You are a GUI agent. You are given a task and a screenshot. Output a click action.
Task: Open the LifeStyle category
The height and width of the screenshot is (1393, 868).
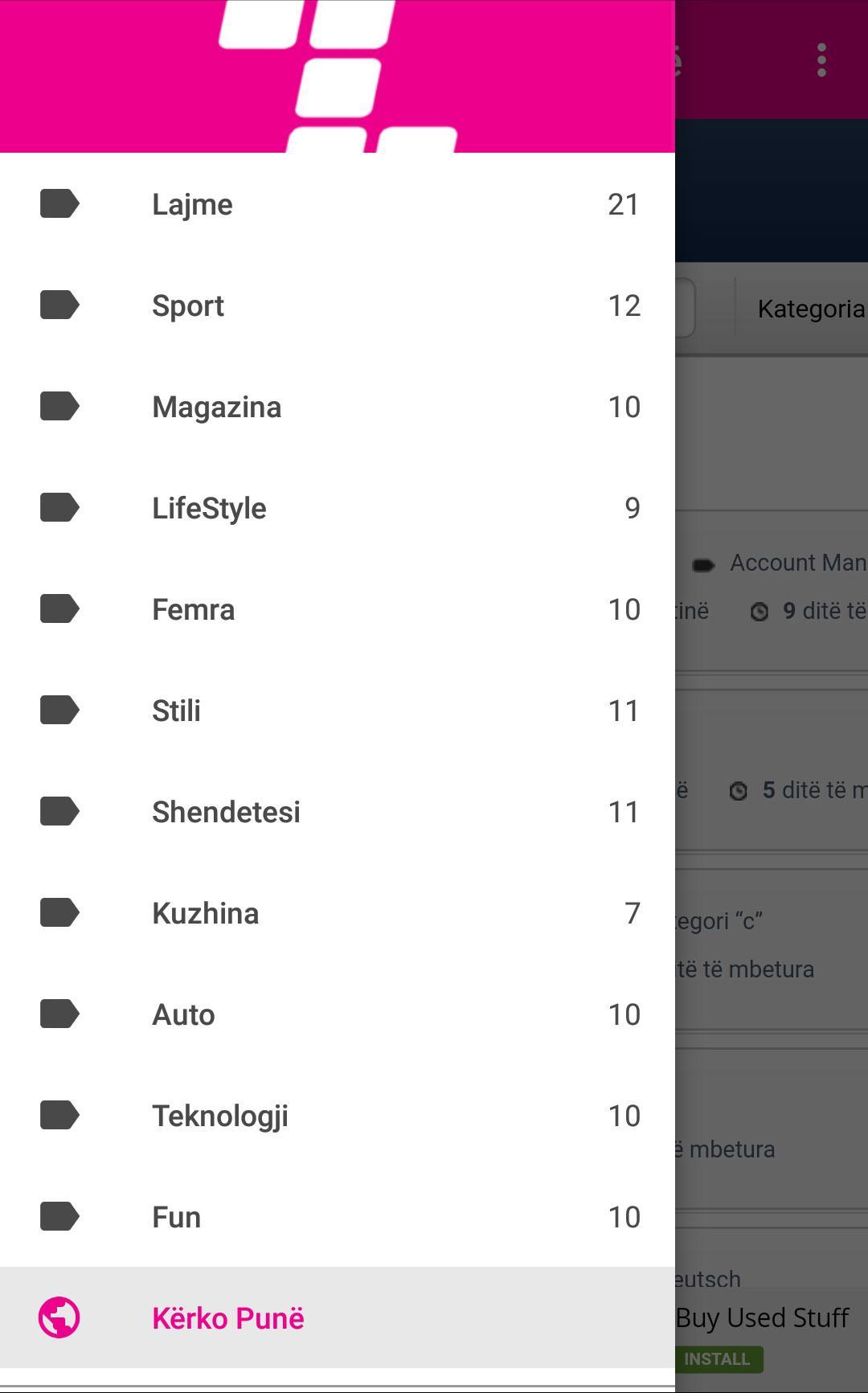209,508
